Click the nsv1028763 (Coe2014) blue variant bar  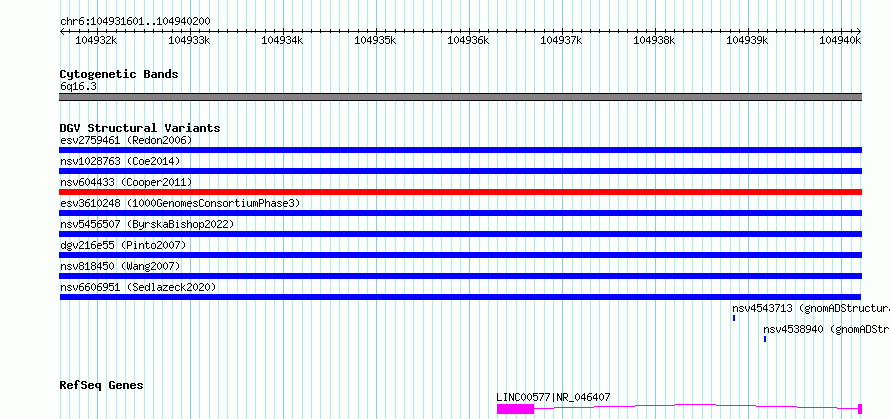[x=460, y=171]
